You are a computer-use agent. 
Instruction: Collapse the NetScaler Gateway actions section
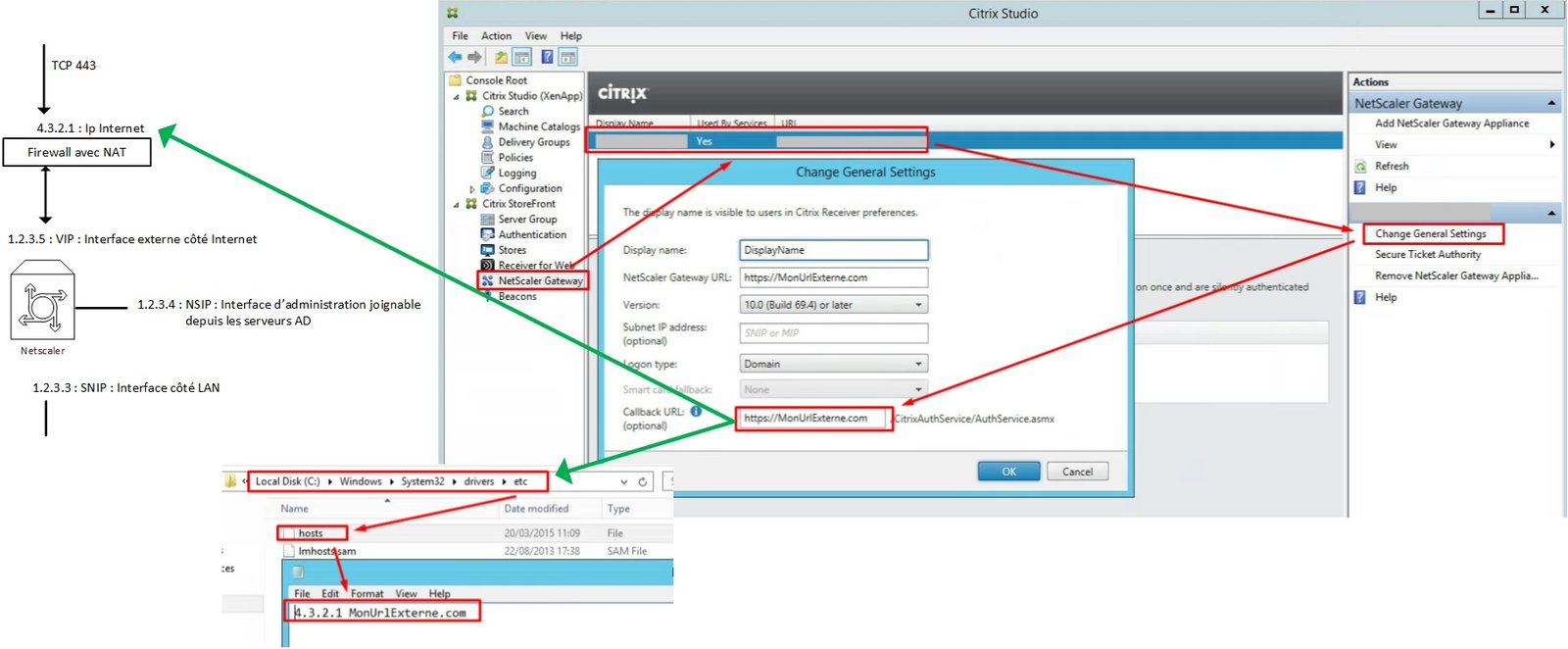pyautogui.click(x=1551, y=103)
